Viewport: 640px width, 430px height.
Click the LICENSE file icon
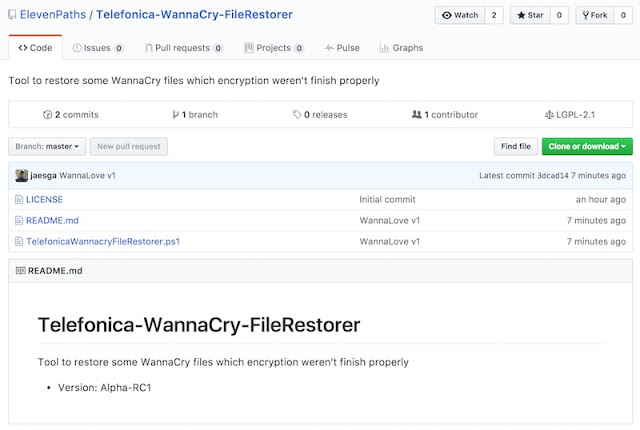(19, 199)
